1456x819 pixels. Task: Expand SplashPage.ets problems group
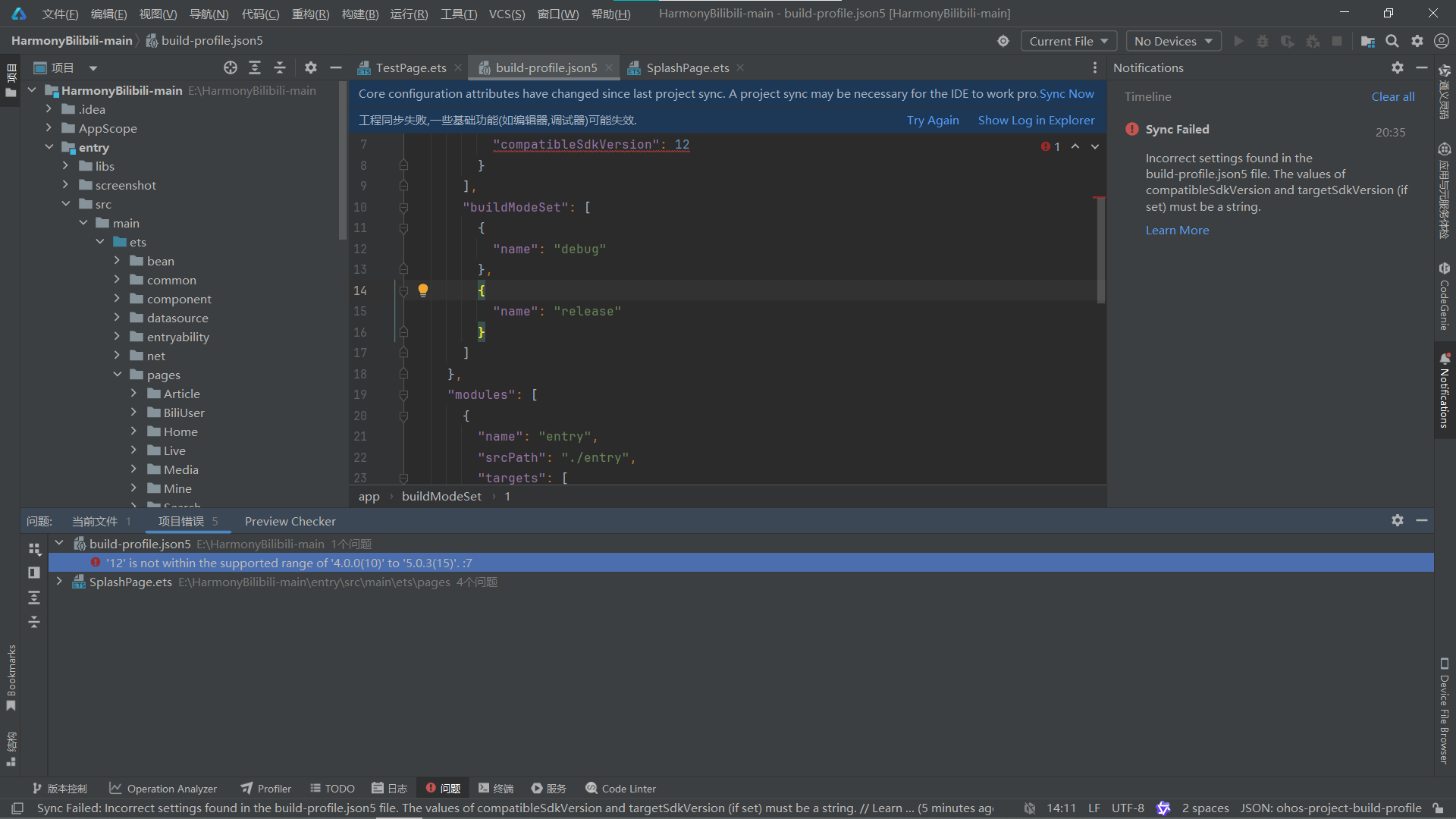click(59, 582)
